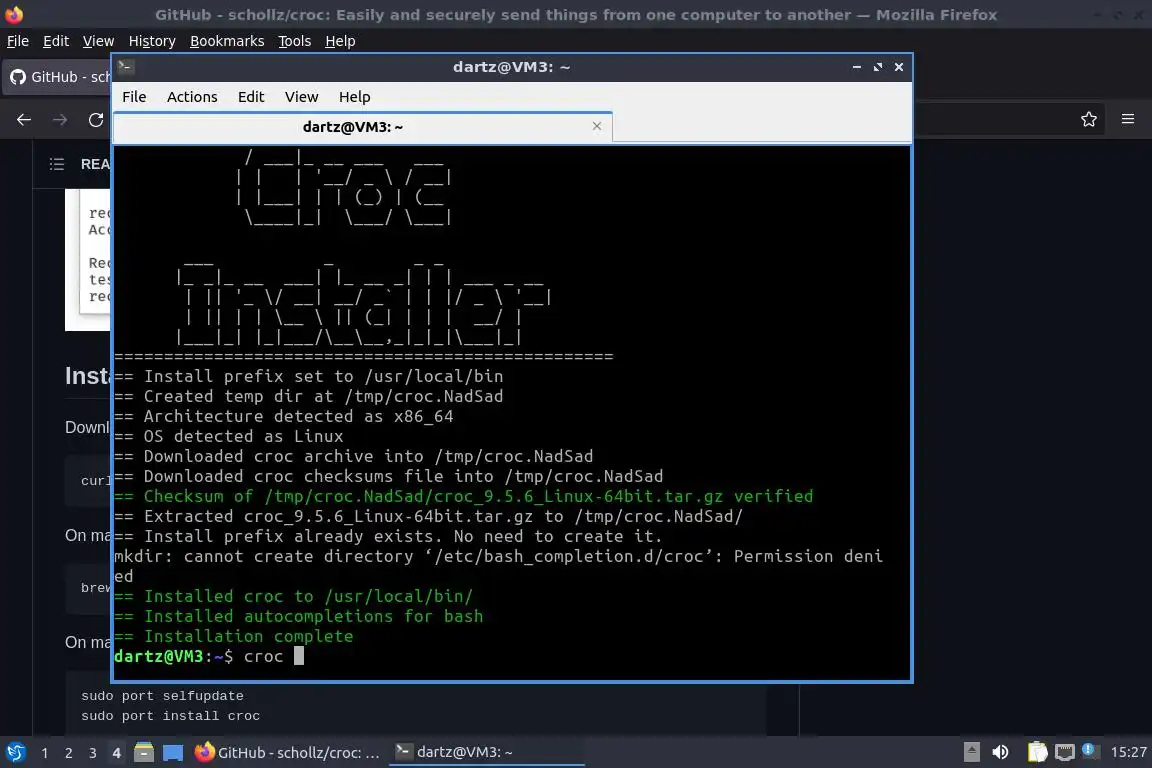1152x768 pixels.
Task: Open Firefox History menu
Action: pos(152,41)
